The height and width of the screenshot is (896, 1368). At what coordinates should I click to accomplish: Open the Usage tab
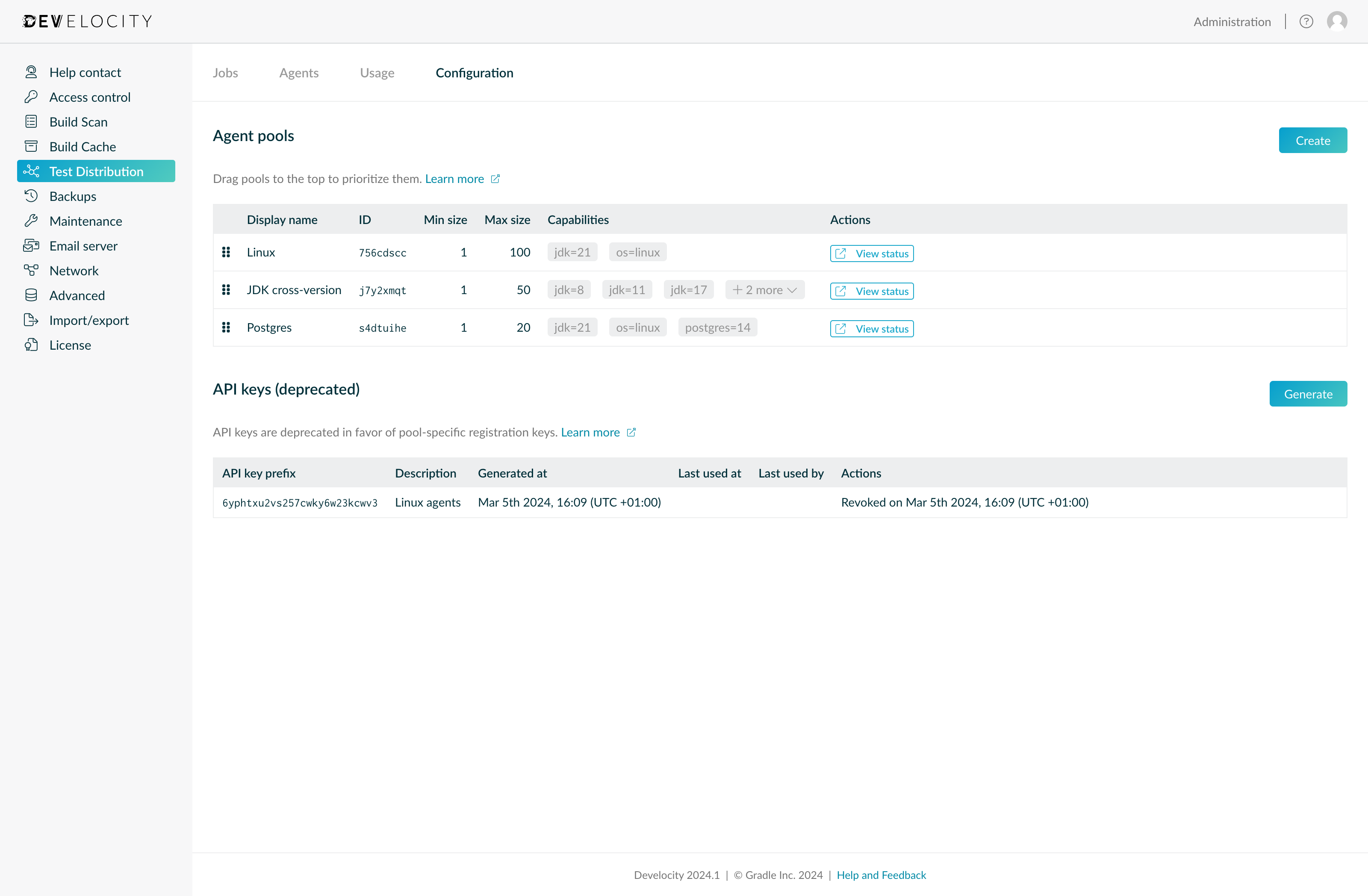click(x=377, y=73)
